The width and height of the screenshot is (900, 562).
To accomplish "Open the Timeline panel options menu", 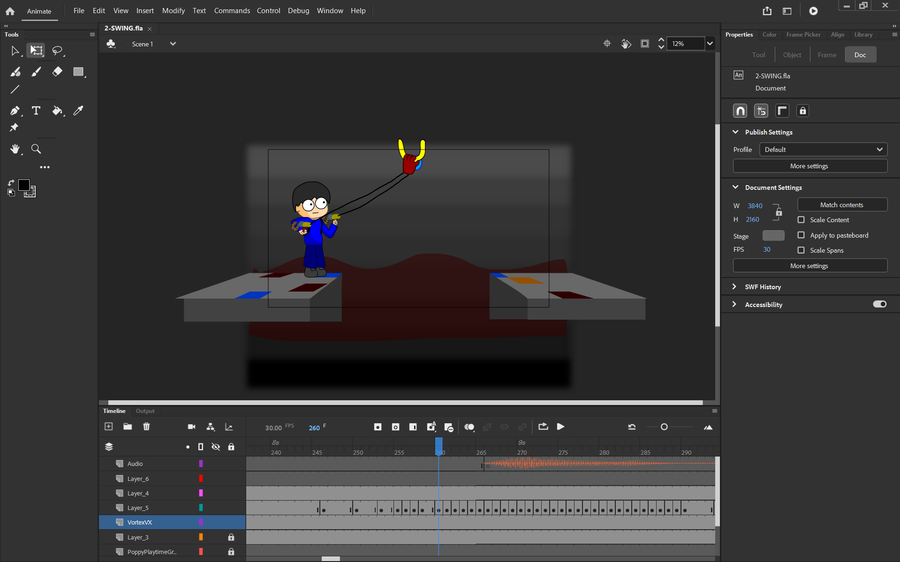I will click(x=715, y=411).
